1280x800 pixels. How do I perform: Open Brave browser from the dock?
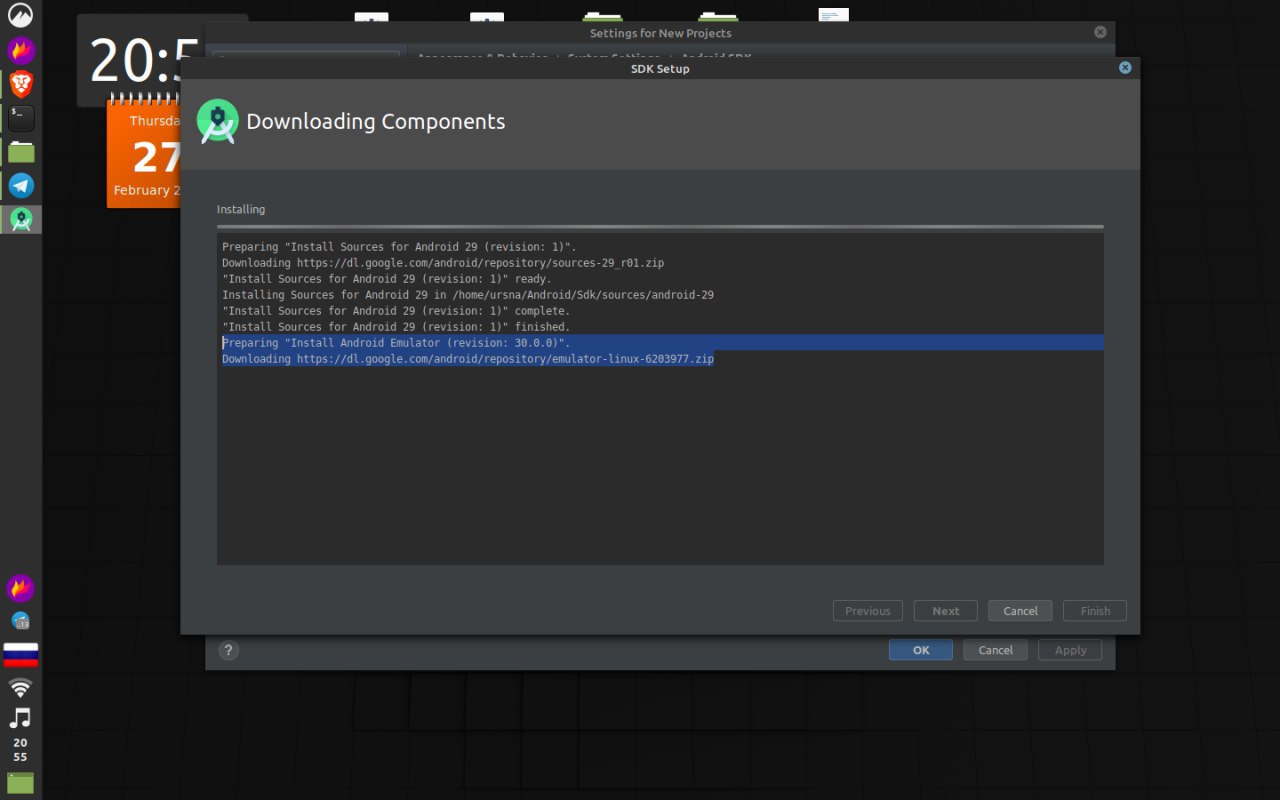(x=20, y=84)
